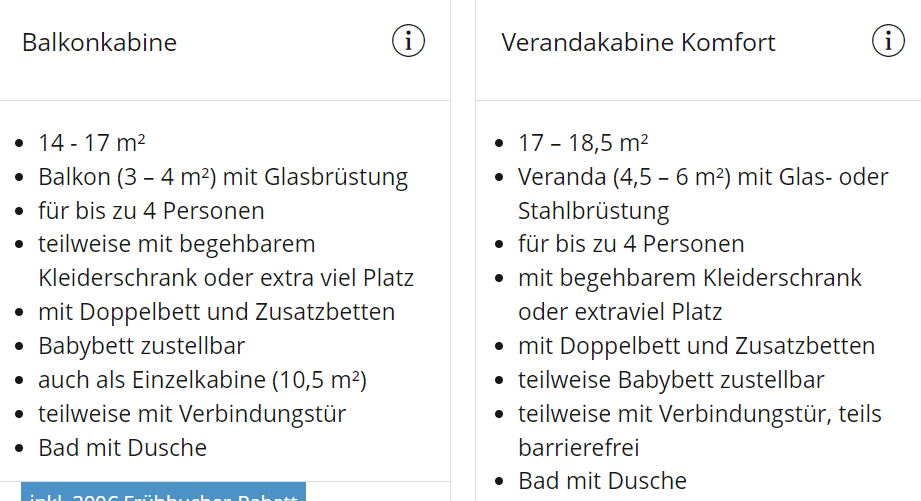Click 'mit Doppelbett und Zusatzbetten' under Balkonkabine
Image resolution: width=921 pixels, height=501 pixels.
[217, 312]
